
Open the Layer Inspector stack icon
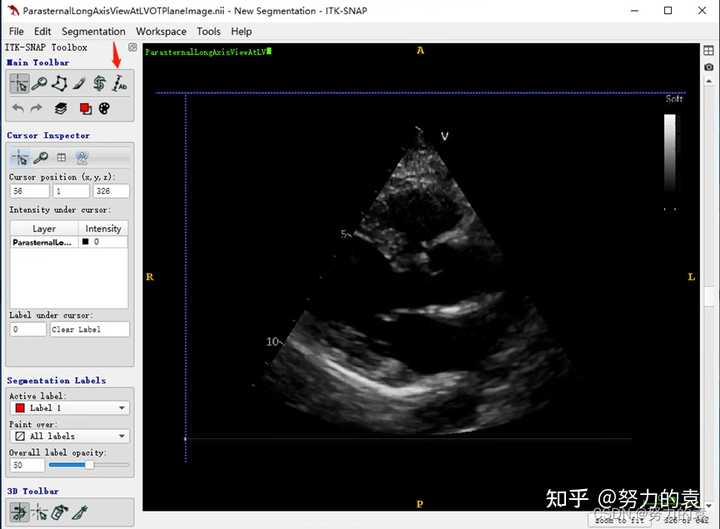pos(61,109)
